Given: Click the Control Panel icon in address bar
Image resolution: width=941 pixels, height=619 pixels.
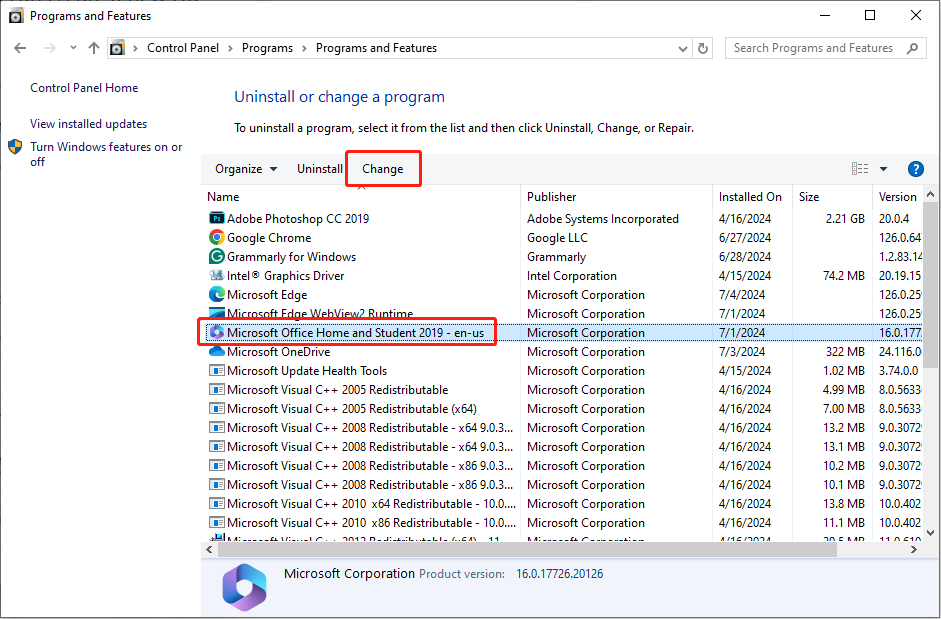Looking at the screenshot, I should point(118,48).
